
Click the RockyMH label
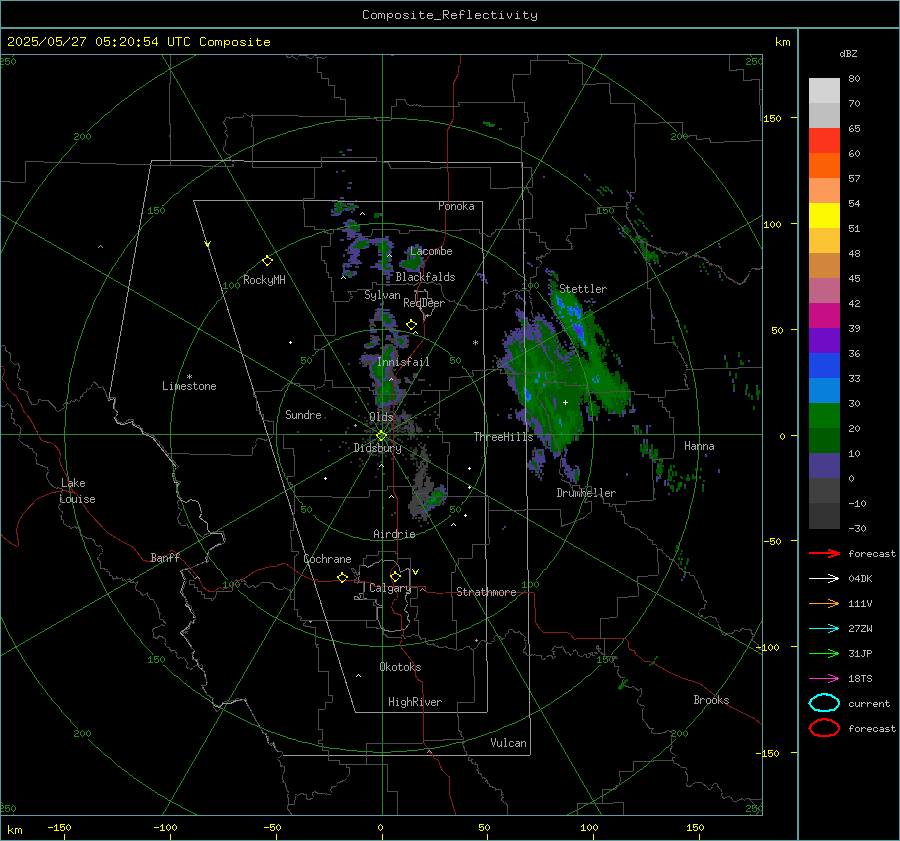coord(264,280)
